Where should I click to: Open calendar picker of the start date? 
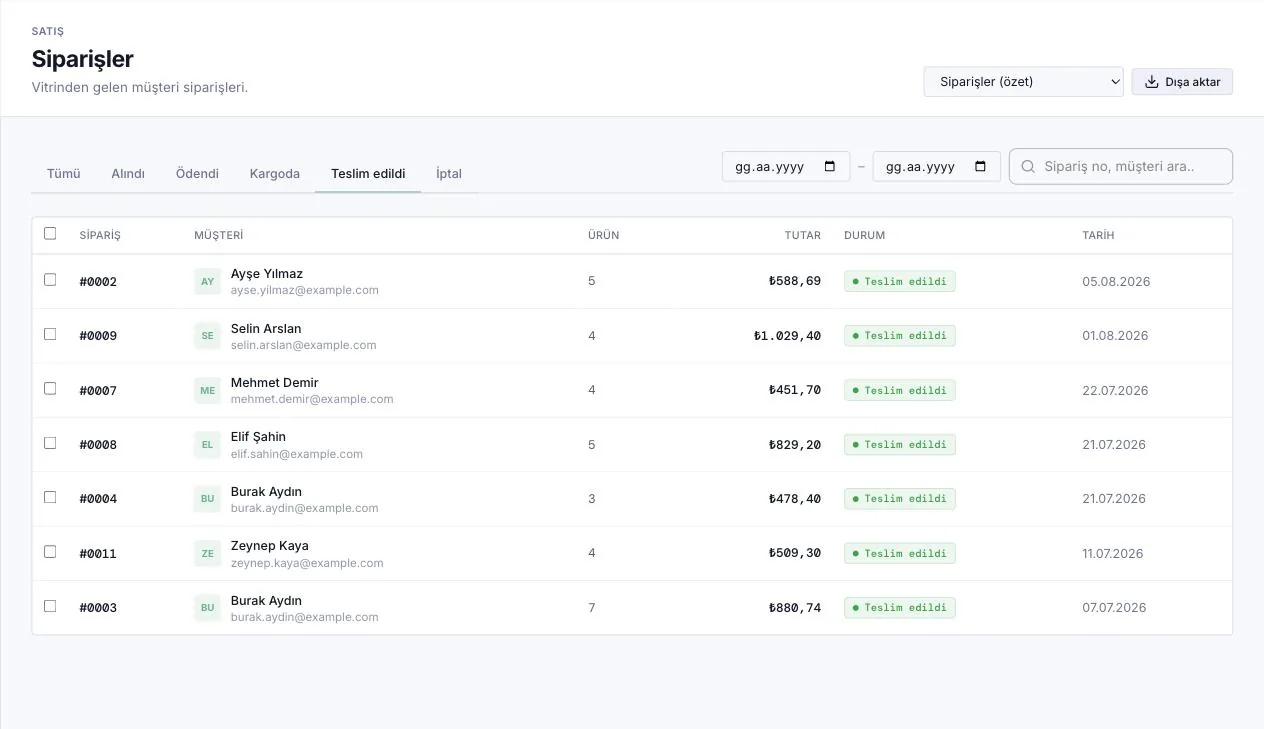[x=830, y=167]
